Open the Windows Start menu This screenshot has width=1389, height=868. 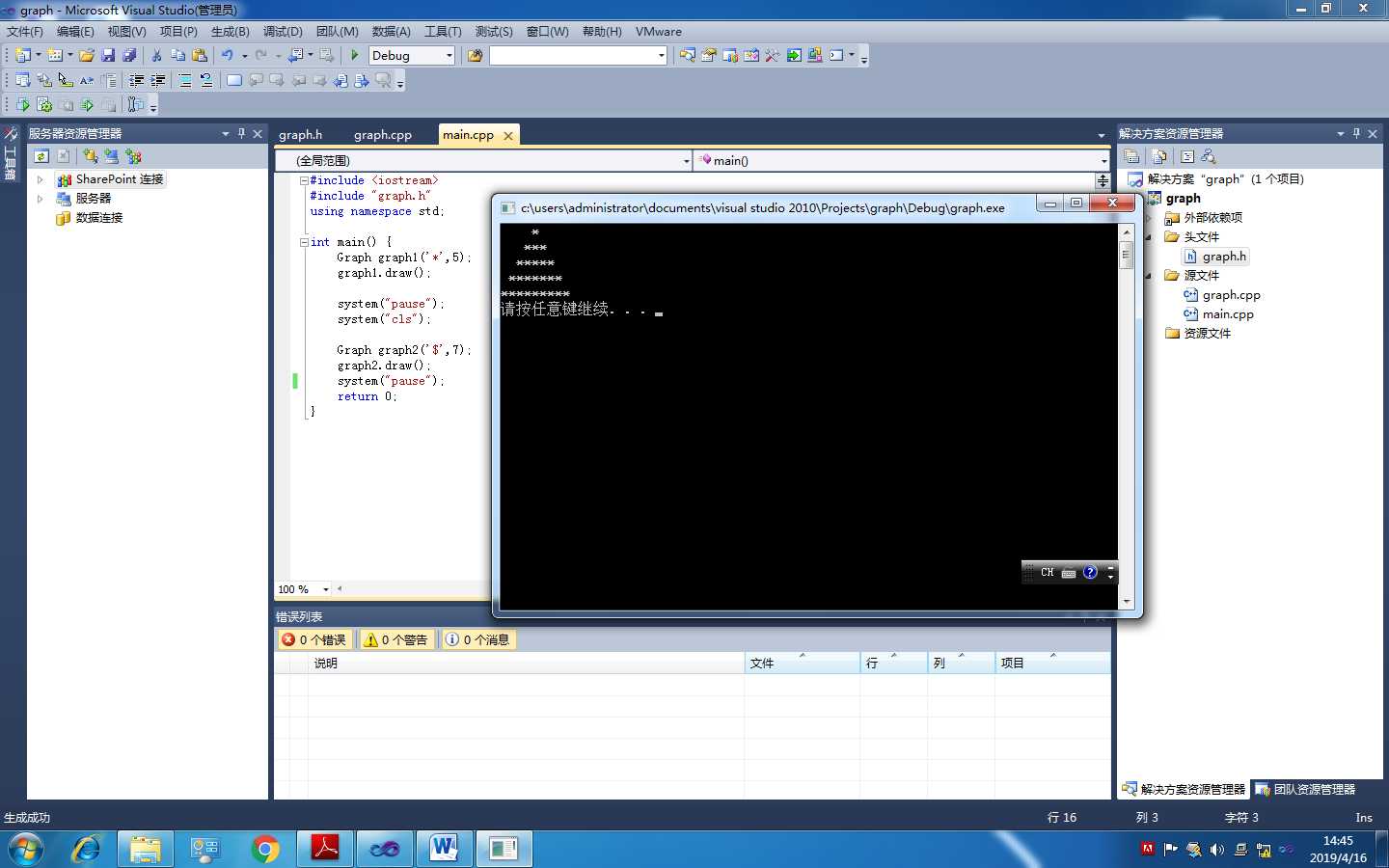(x=26, y=849)
